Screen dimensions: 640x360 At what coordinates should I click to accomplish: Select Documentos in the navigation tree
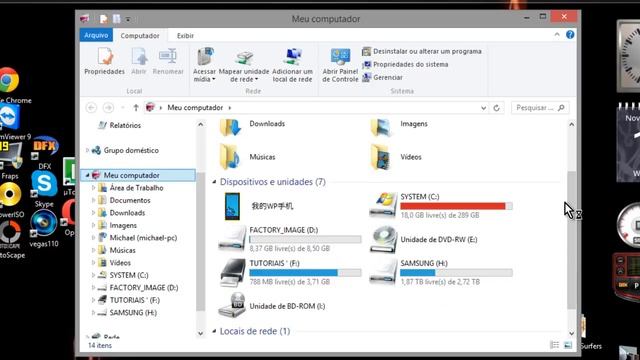pyautogui.click(x=124, y=200)
